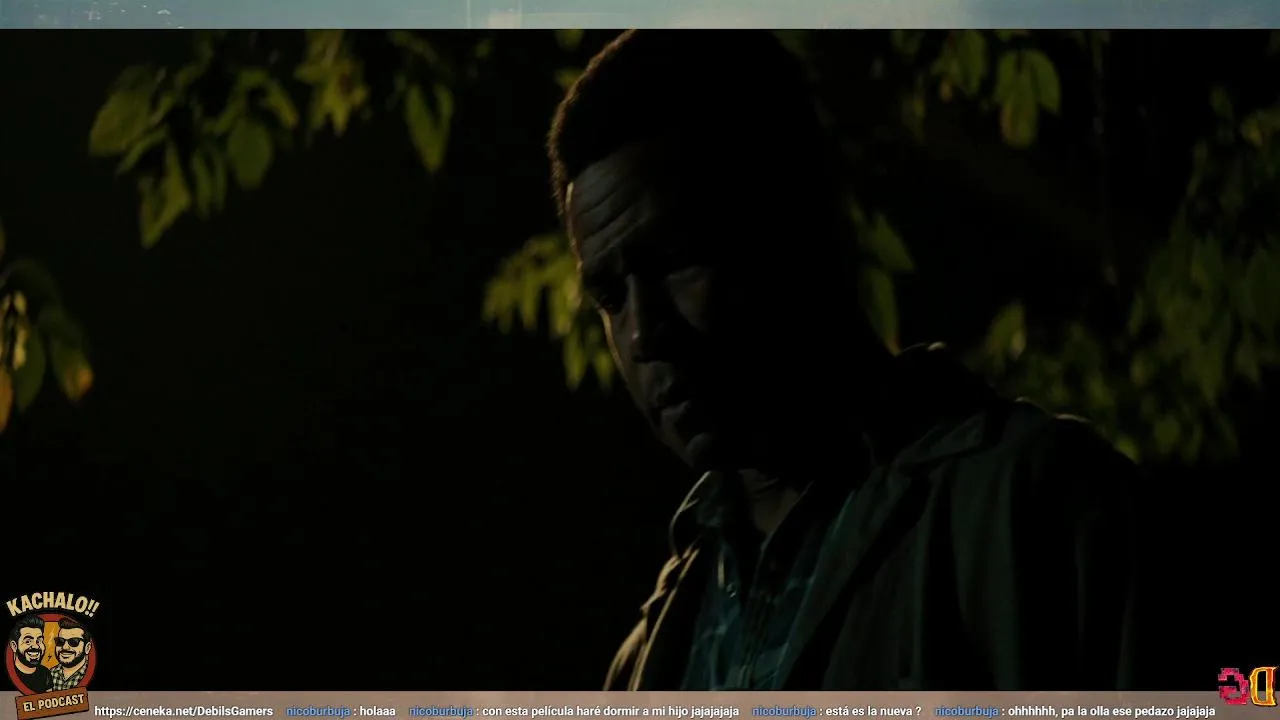Click the nicoburbuja name before 'ohhhhhh, pa la olla'
The width and height of the screenshot is (1280, 720).
[x=966, y=711]
